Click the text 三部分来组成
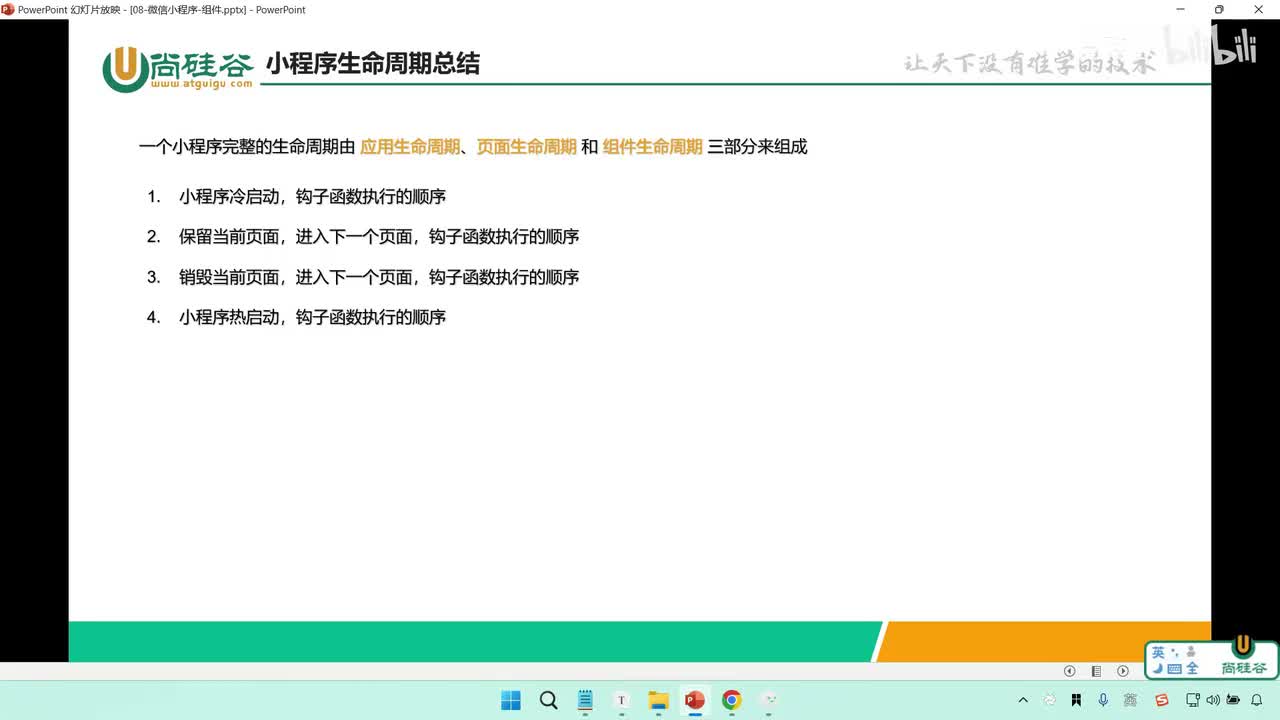 tap(757, 147)
